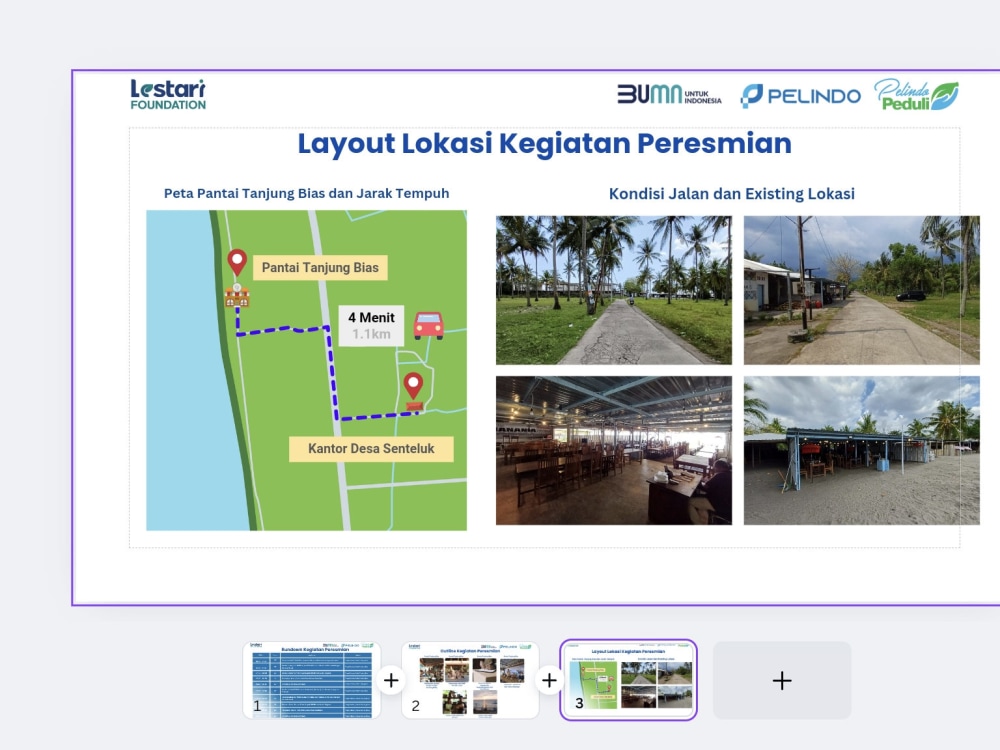Add a new page with large plus tile

(x=782, y=680)
